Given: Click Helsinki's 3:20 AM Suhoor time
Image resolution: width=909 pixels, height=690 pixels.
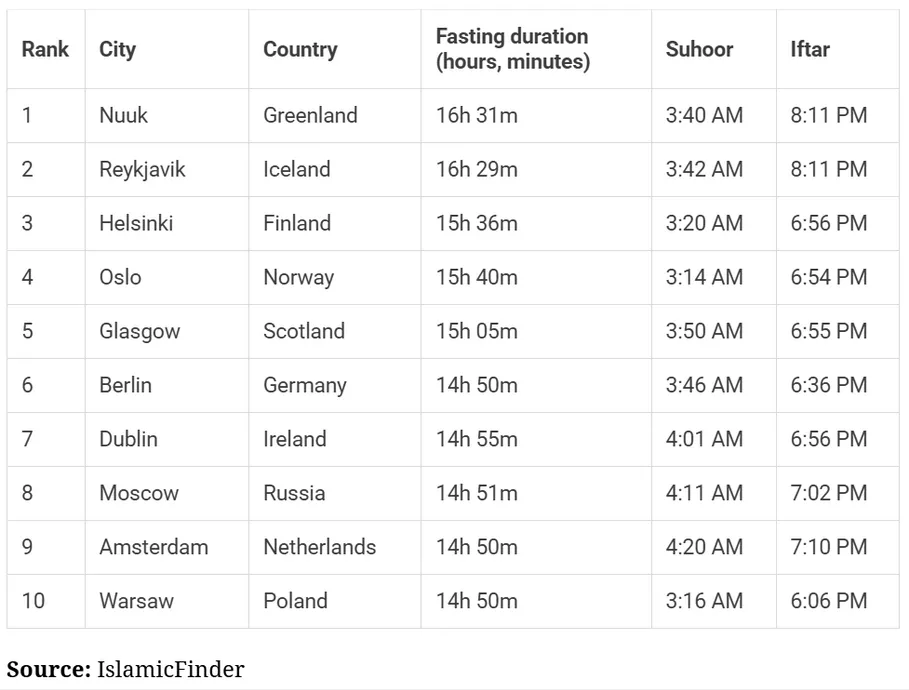Looking at the screenshot, I should coord(704,223).
